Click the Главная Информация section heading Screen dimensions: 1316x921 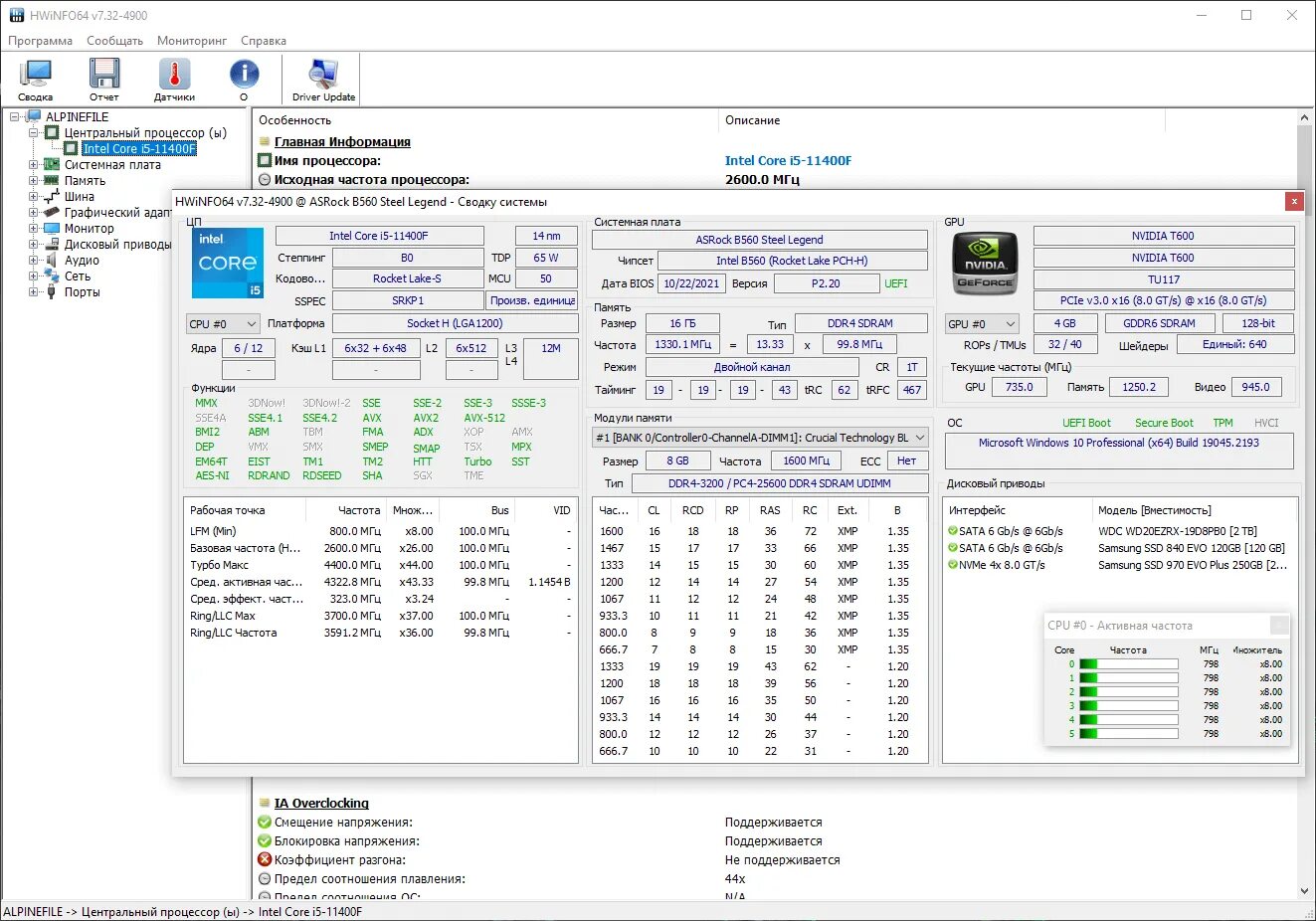tap(342, 142)
